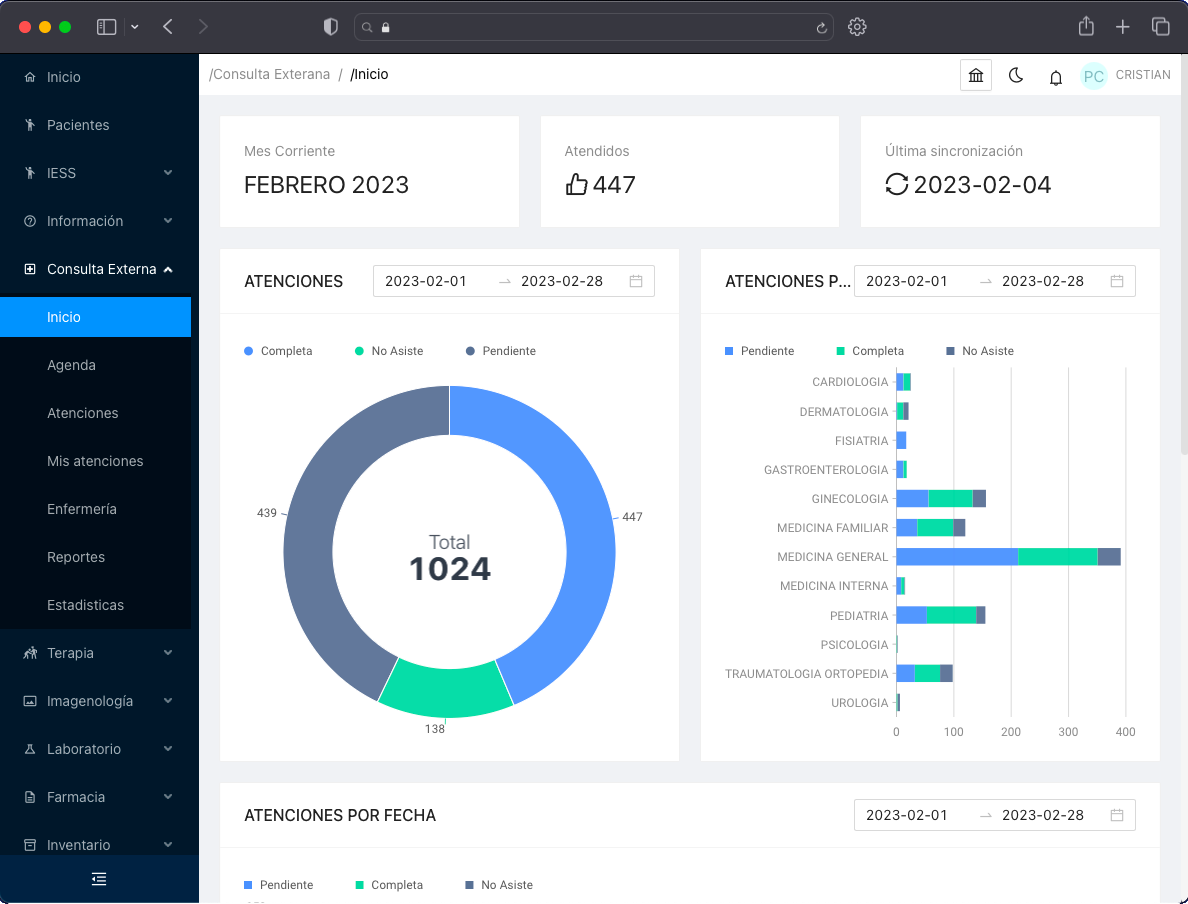Open Agenda in the sidebar
Viewport: 1188px width, 904px height.
[71, 365]
